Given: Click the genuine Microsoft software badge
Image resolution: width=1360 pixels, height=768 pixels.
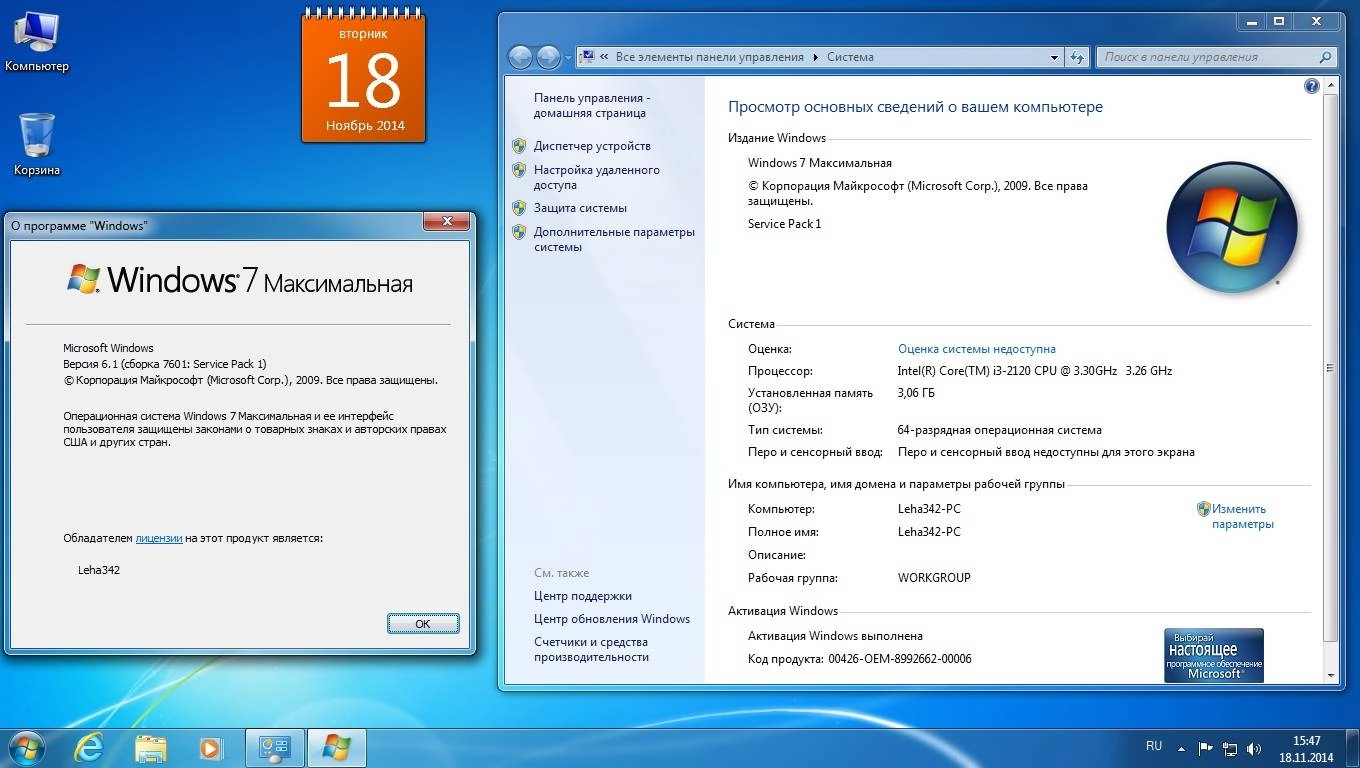Looking at the screenshot, I should point(1214,655).
